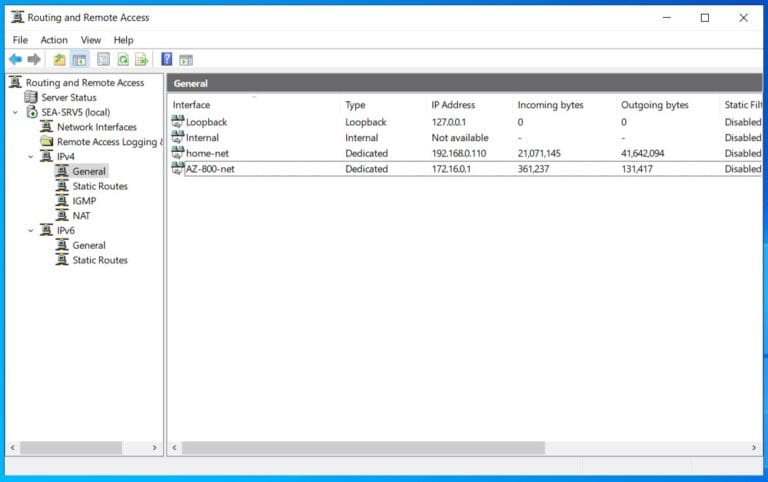This screenshot has width=768, height=482.
Task: Click the NAT node icon
Action: (62, 216)
